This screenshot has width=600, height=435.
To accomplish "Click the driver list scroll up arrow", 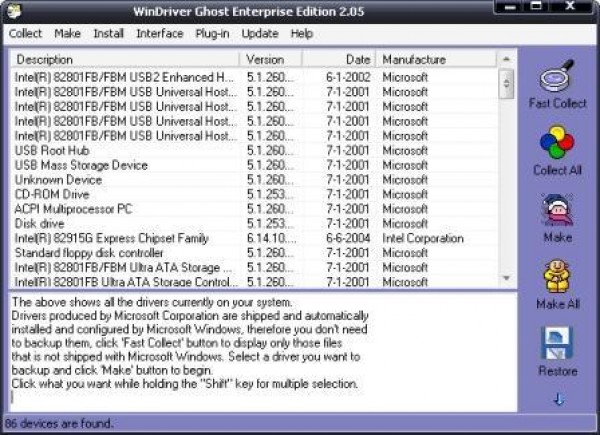I will (x=506, y=59).
